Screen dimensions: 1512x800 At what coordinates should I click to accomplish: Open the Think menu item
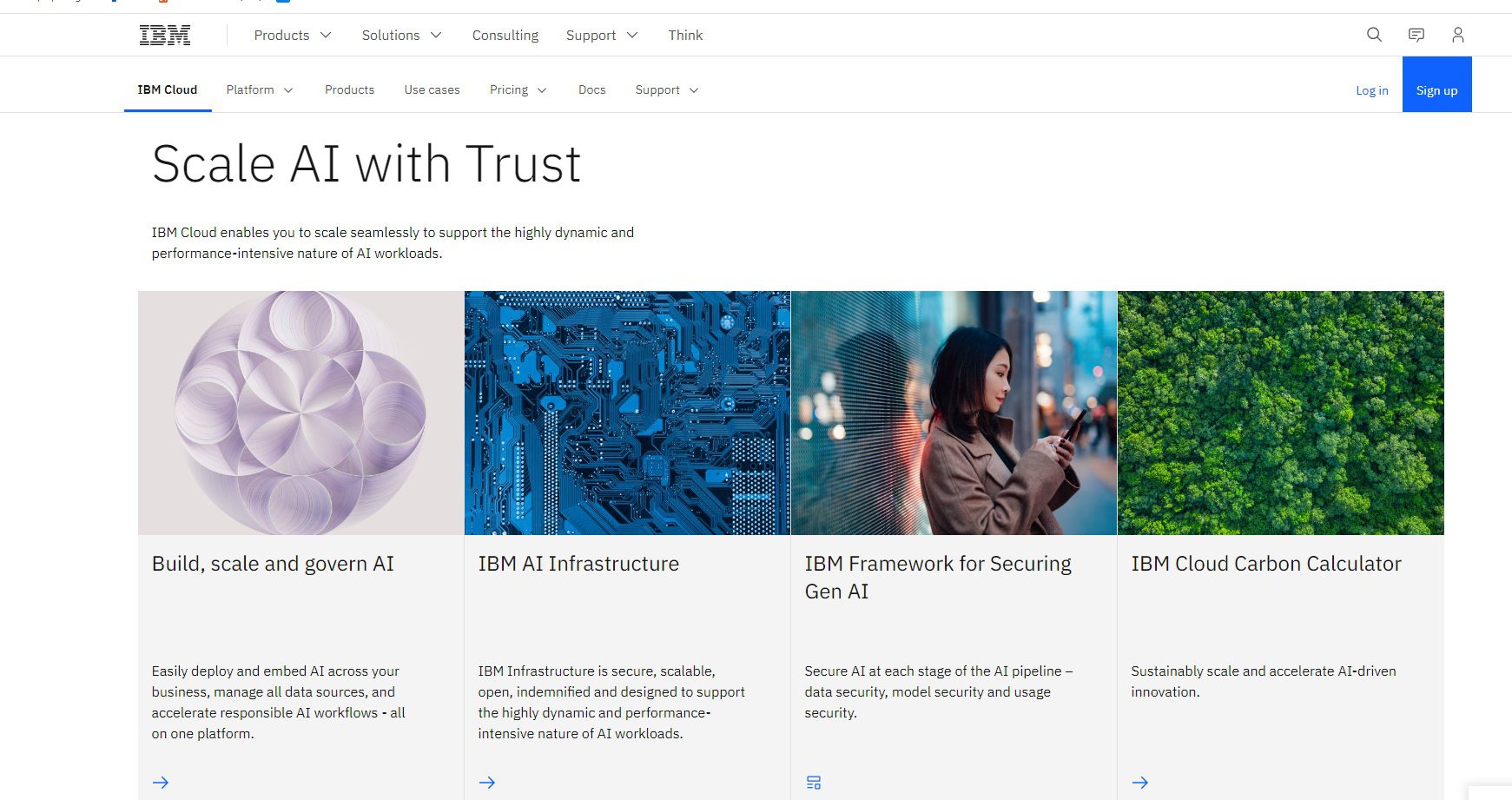(x=685, y=35)
